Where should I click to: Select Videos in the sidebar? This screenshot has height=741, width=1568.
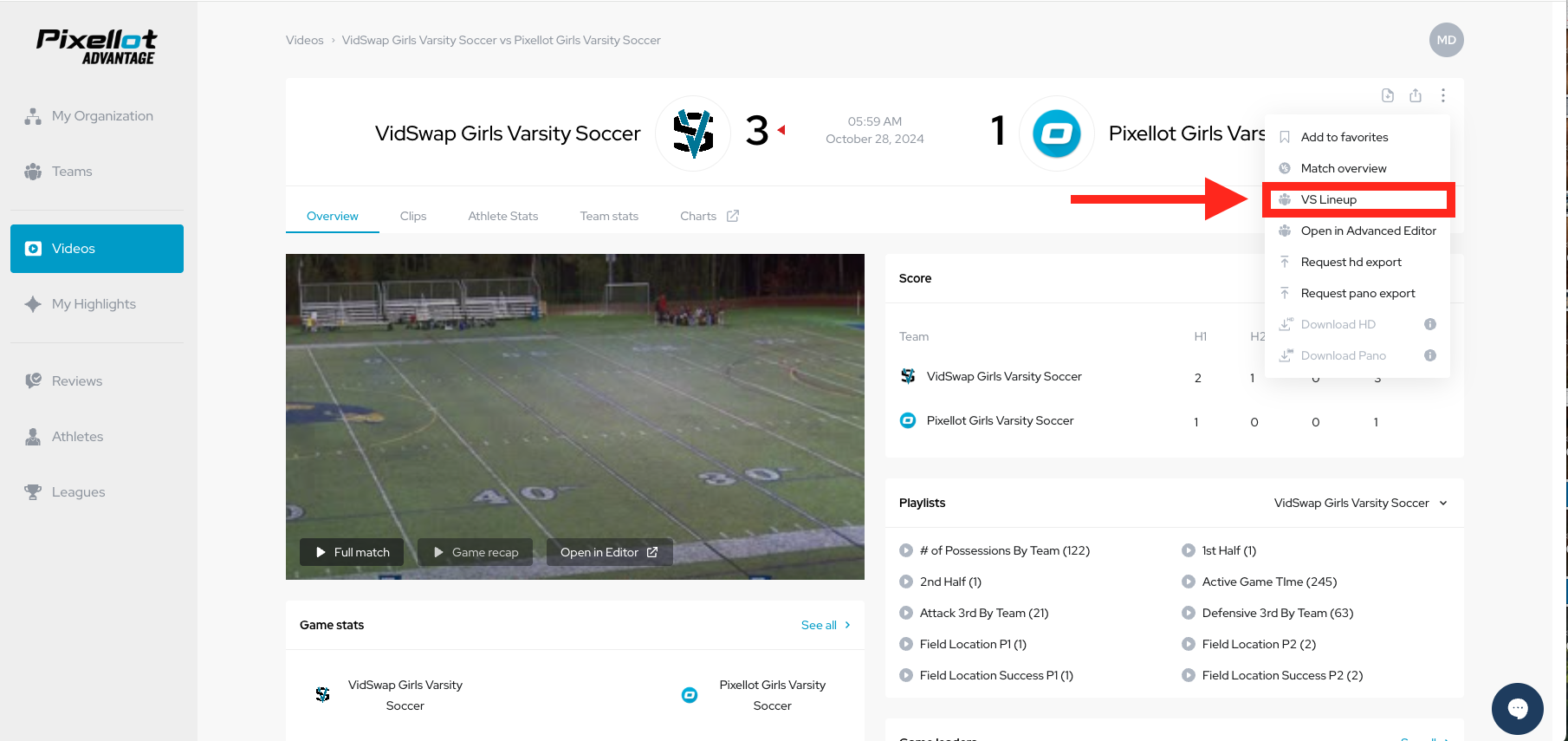pos(97,249)
